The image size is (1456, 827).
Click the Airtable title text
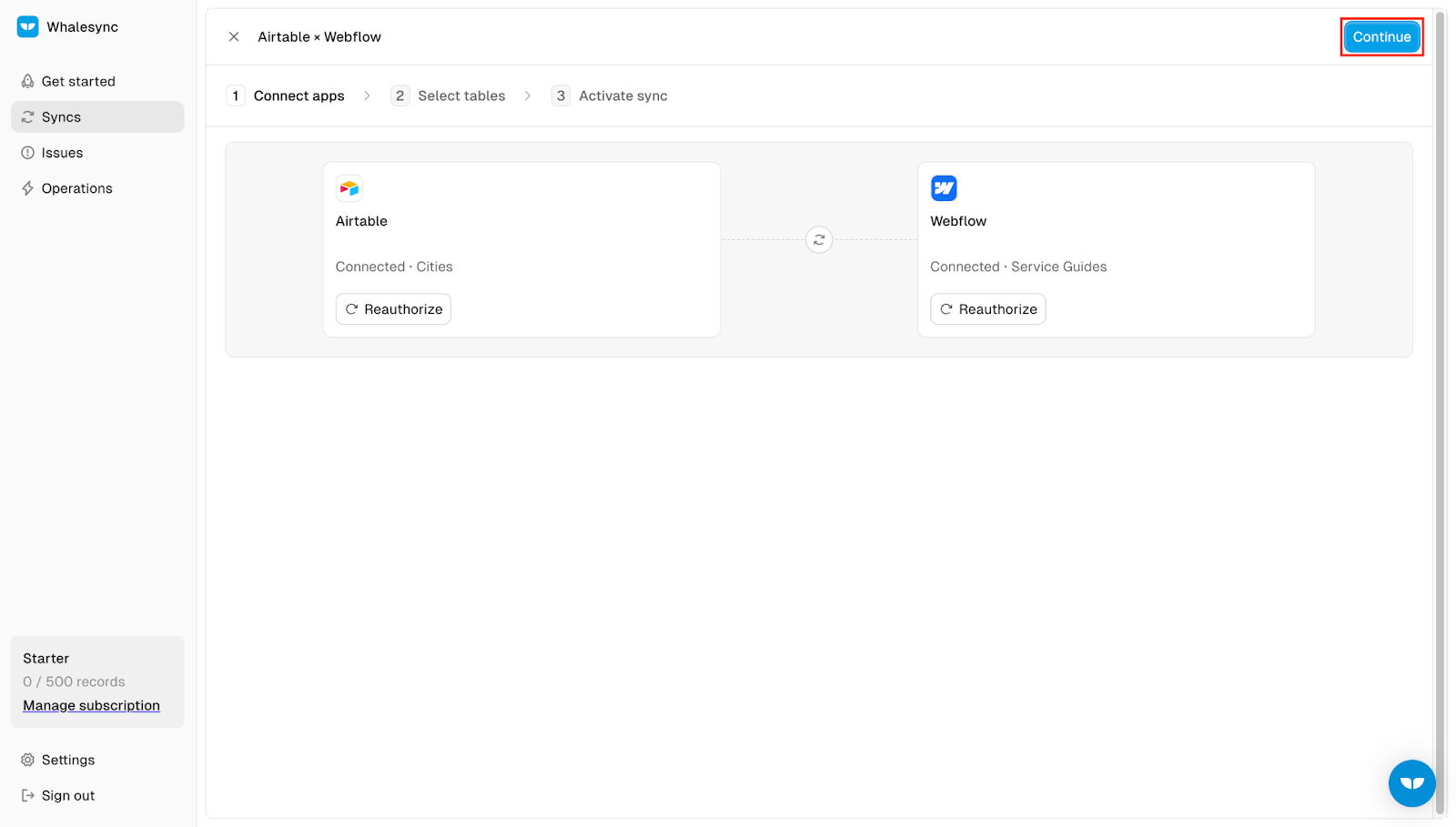coord(361,221)
